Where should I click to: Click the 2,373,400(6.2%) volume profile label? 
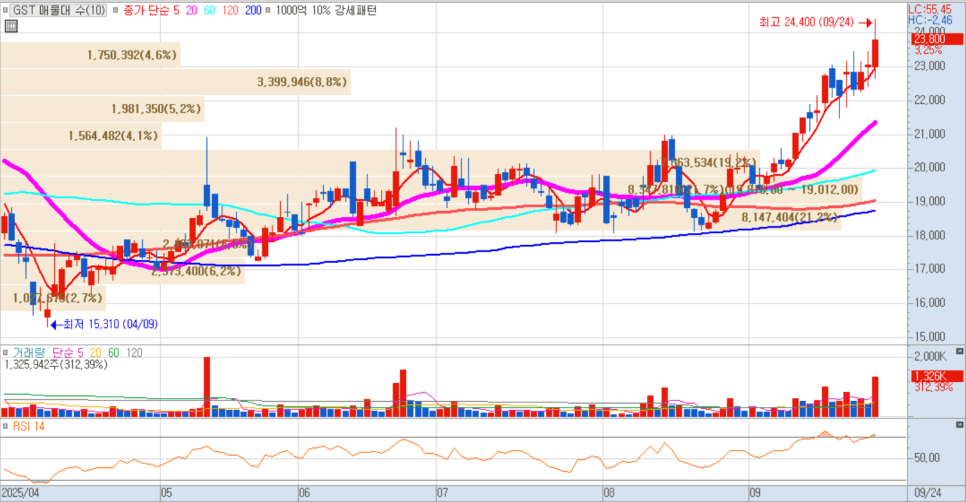click(x=196, y=271)
